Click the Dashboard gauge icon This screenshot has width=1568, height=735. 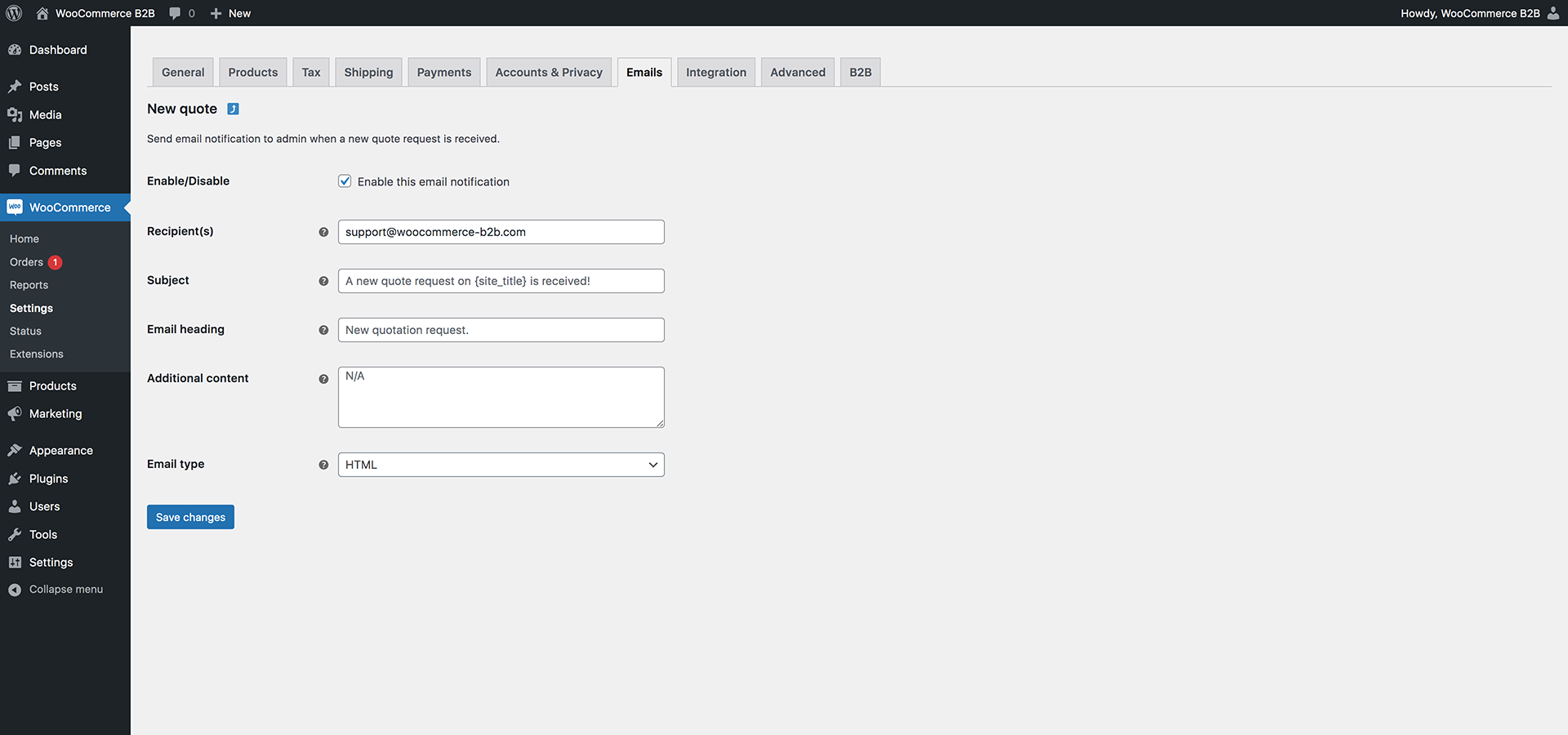(x=15, y=50)
